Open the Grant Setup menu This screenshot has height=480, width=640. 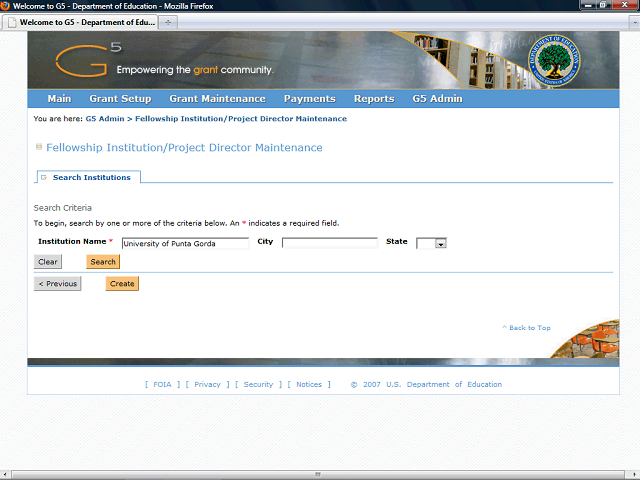click(x=120, y=99)
